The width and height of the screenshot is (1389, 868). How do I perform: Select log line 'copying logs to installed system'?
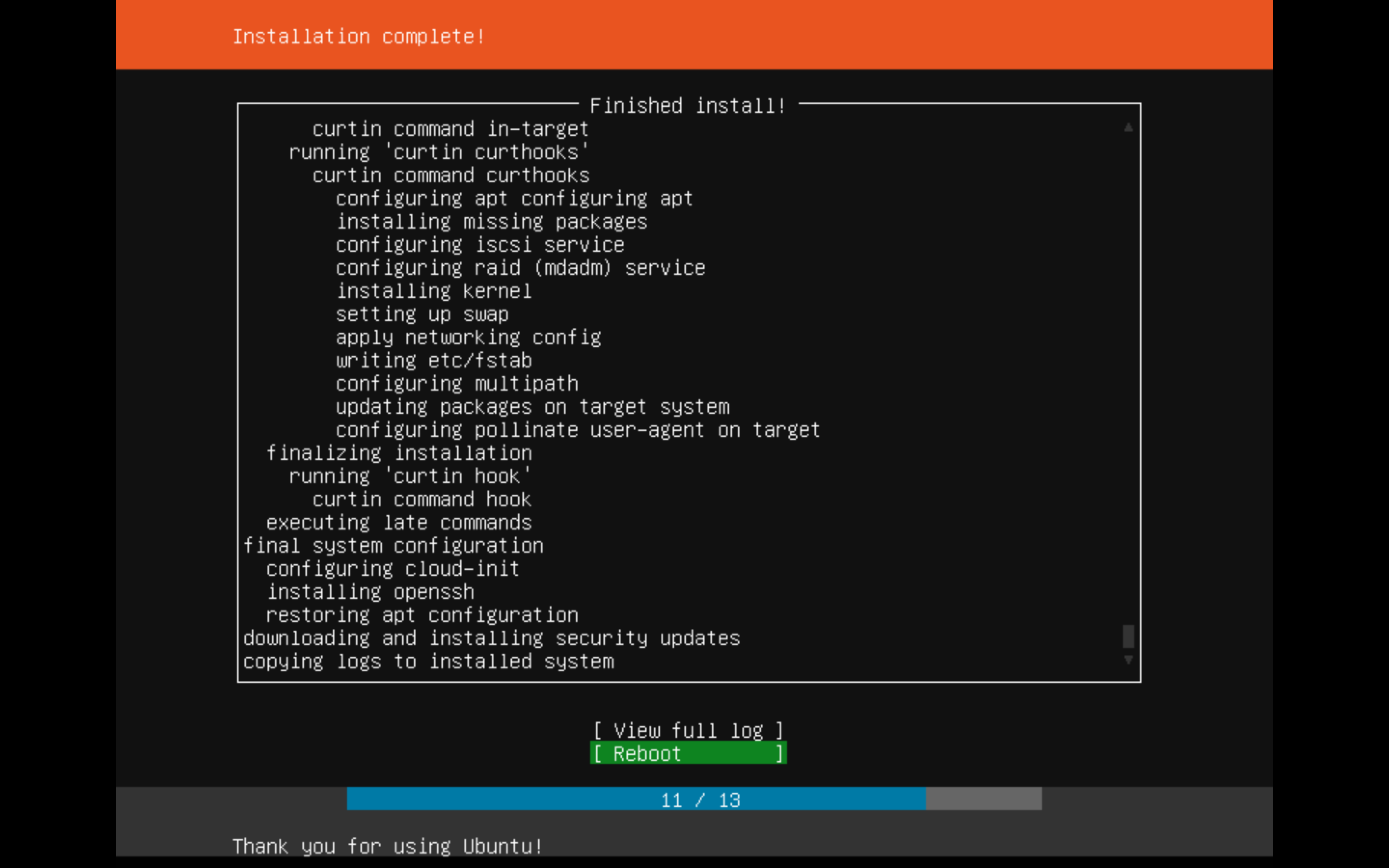pos(428,662)
